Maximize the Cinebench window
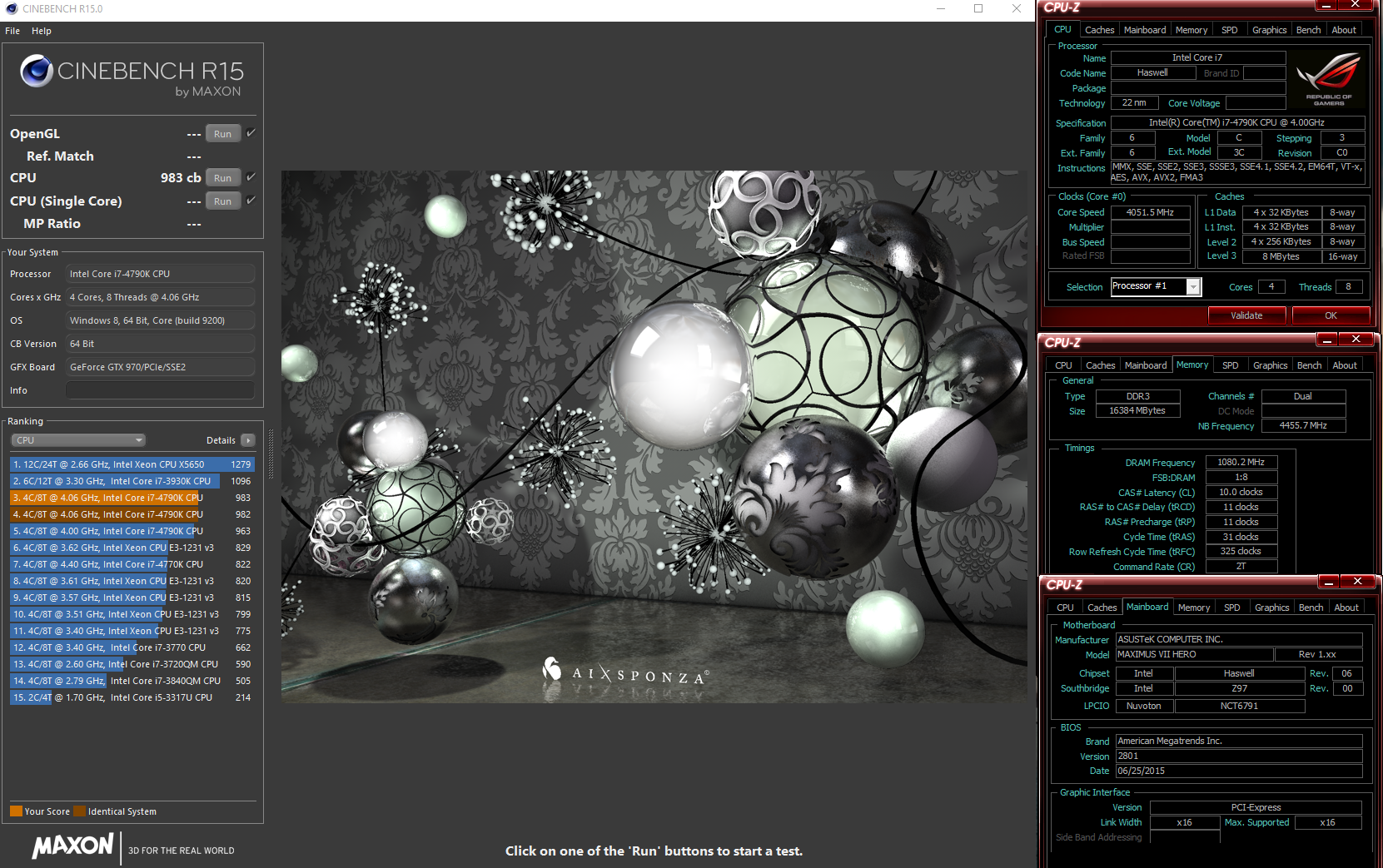The width and height of the screenshot is (1383, 868). point(978,9)
